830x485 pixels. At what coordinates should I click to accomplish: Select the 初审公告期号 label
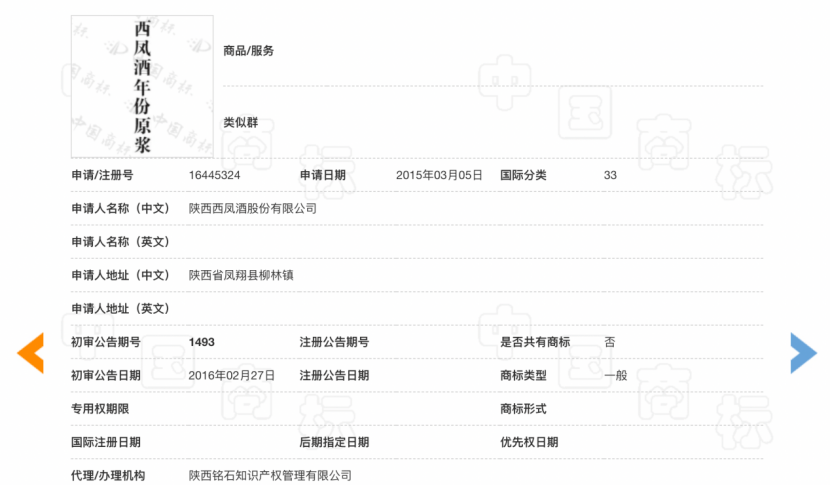click(x=106, y=342)
